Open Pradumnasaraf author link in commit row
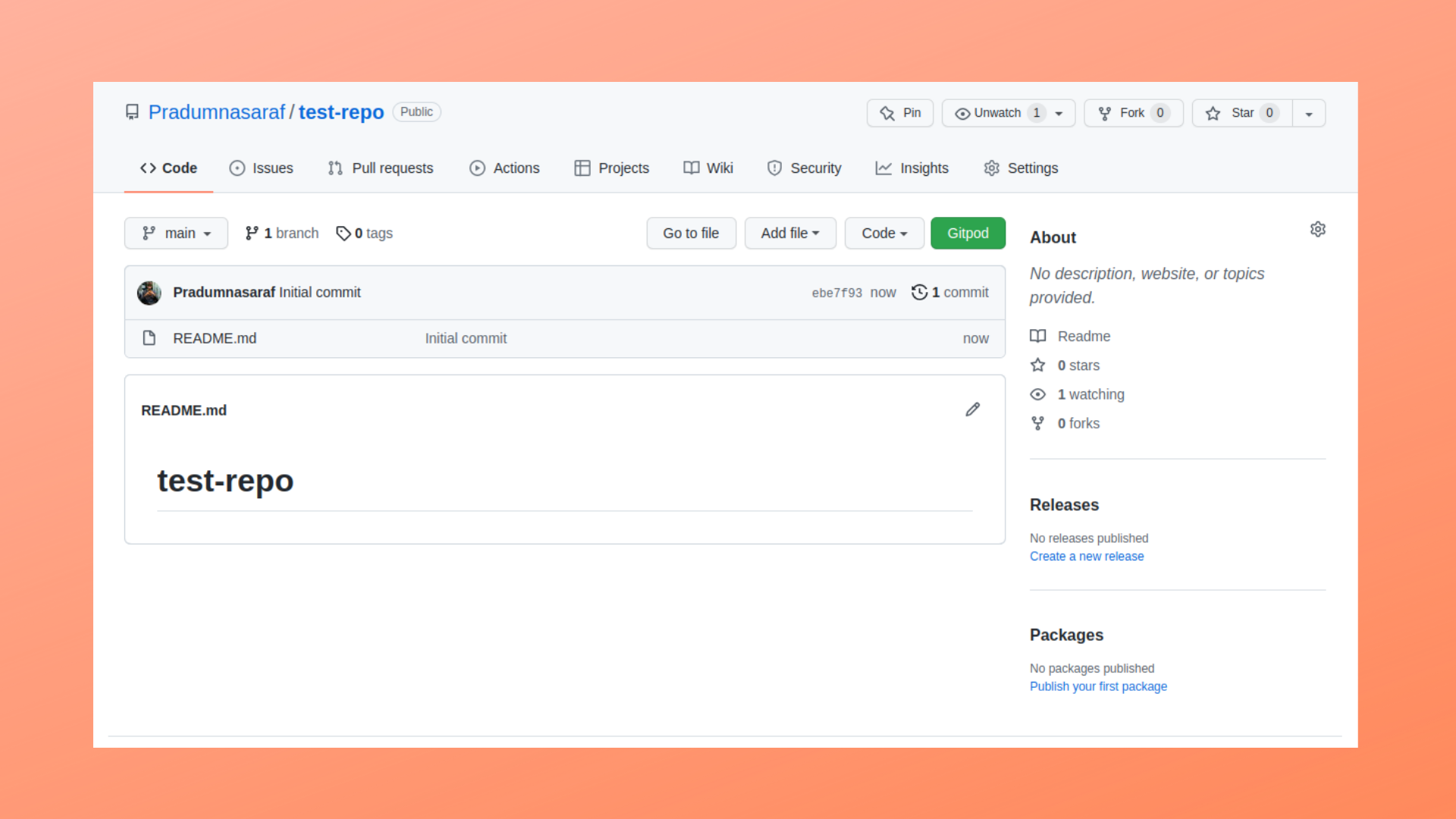 224,293
